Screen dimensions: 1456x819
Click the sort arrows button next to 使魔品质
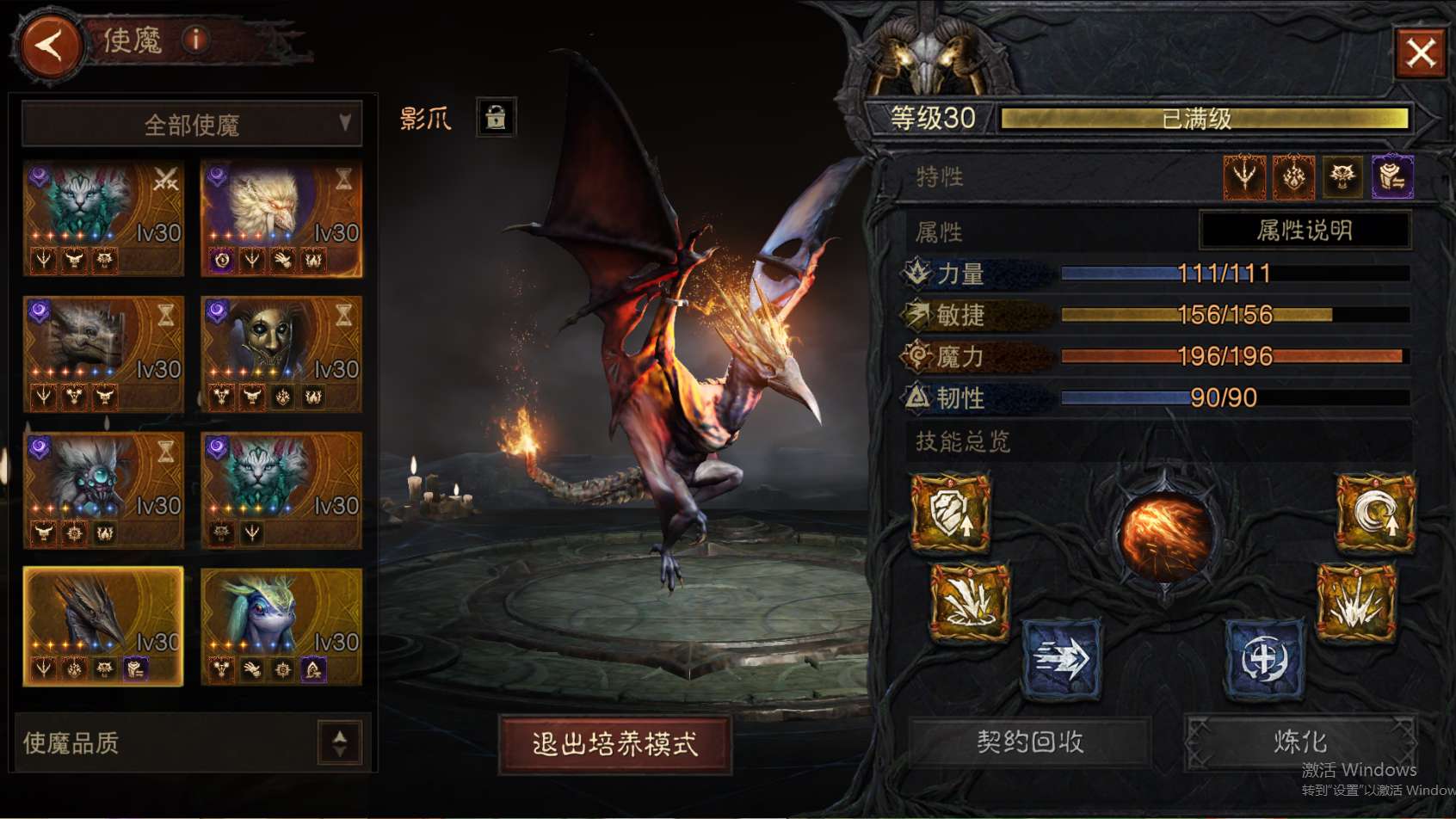click(340, 742)
